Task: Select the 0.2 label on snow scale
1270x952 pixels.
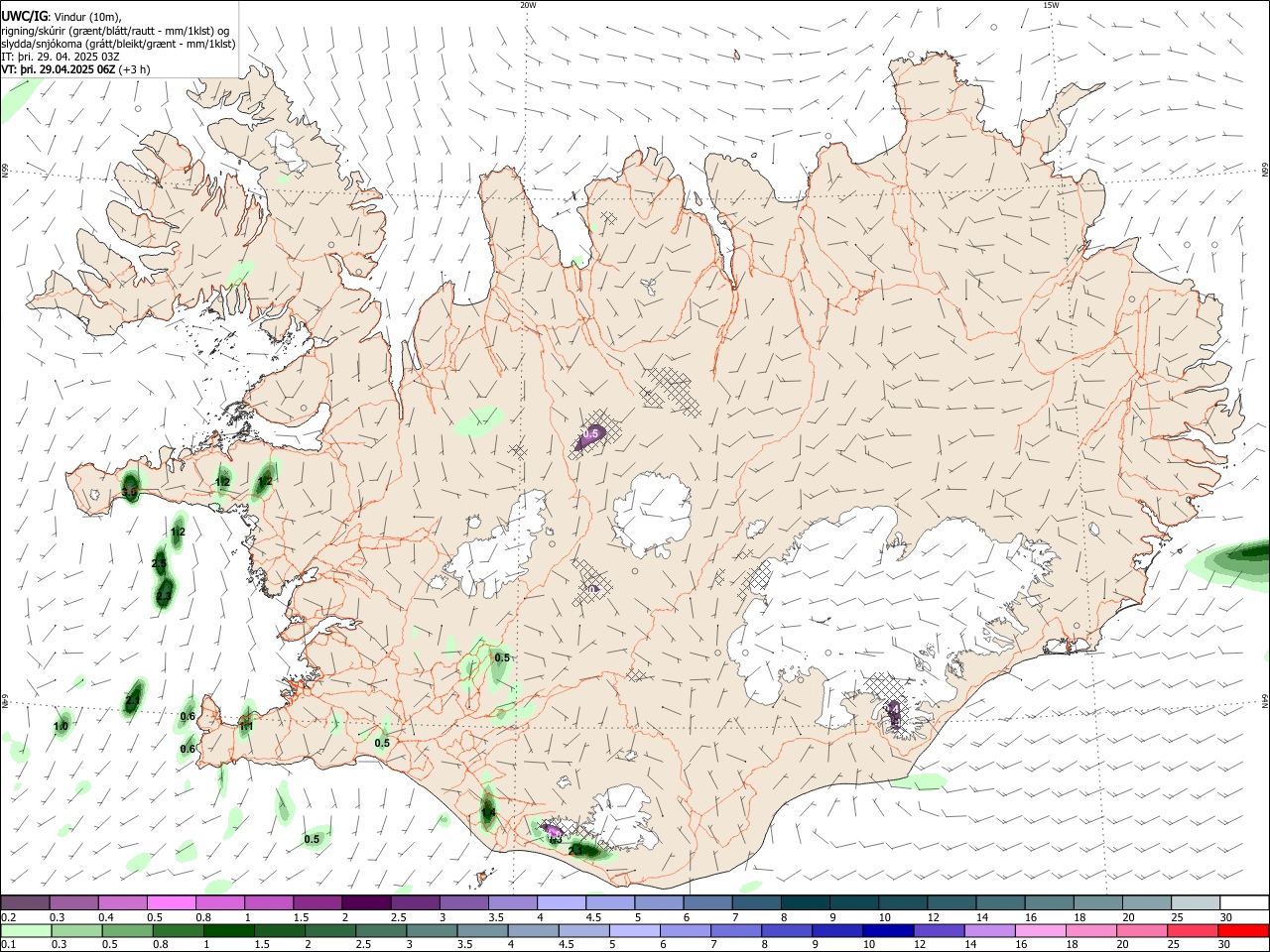Action: pos(8,917)
